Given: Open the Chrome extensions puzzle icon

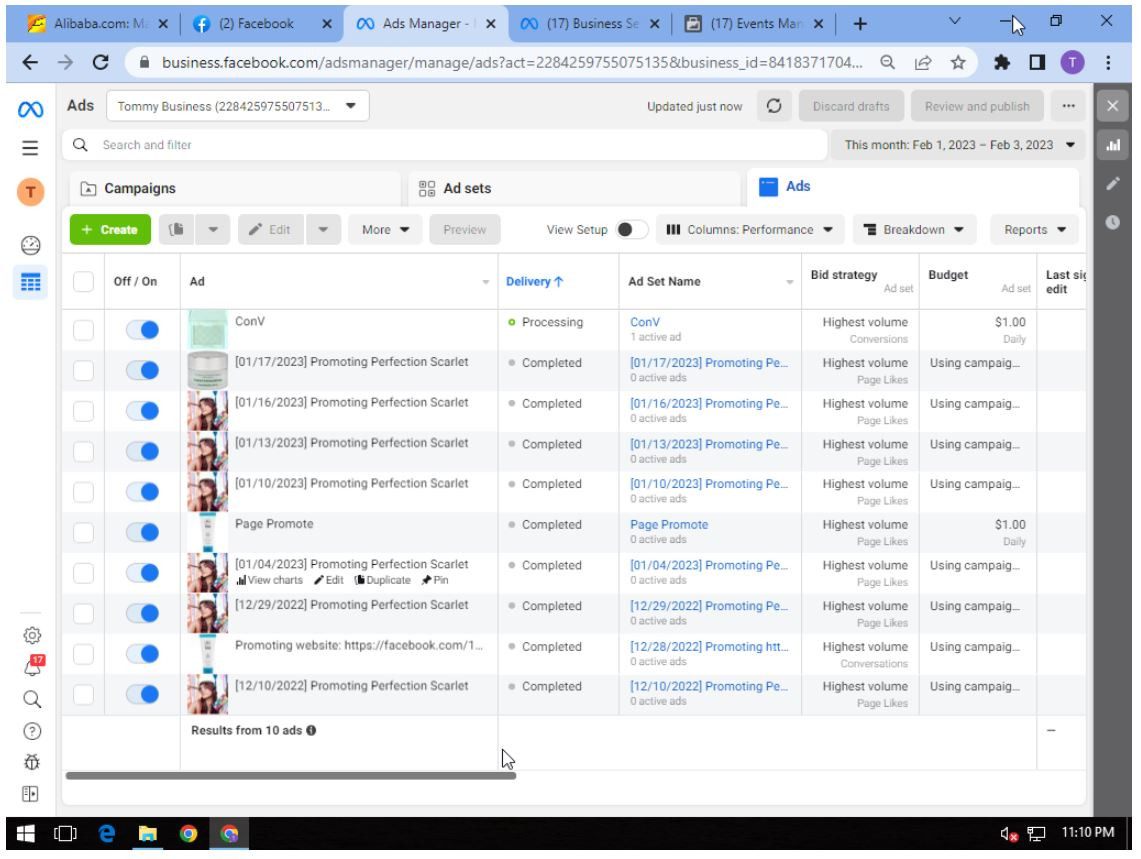Looking at the screenshot, I should coord(1002,63).
